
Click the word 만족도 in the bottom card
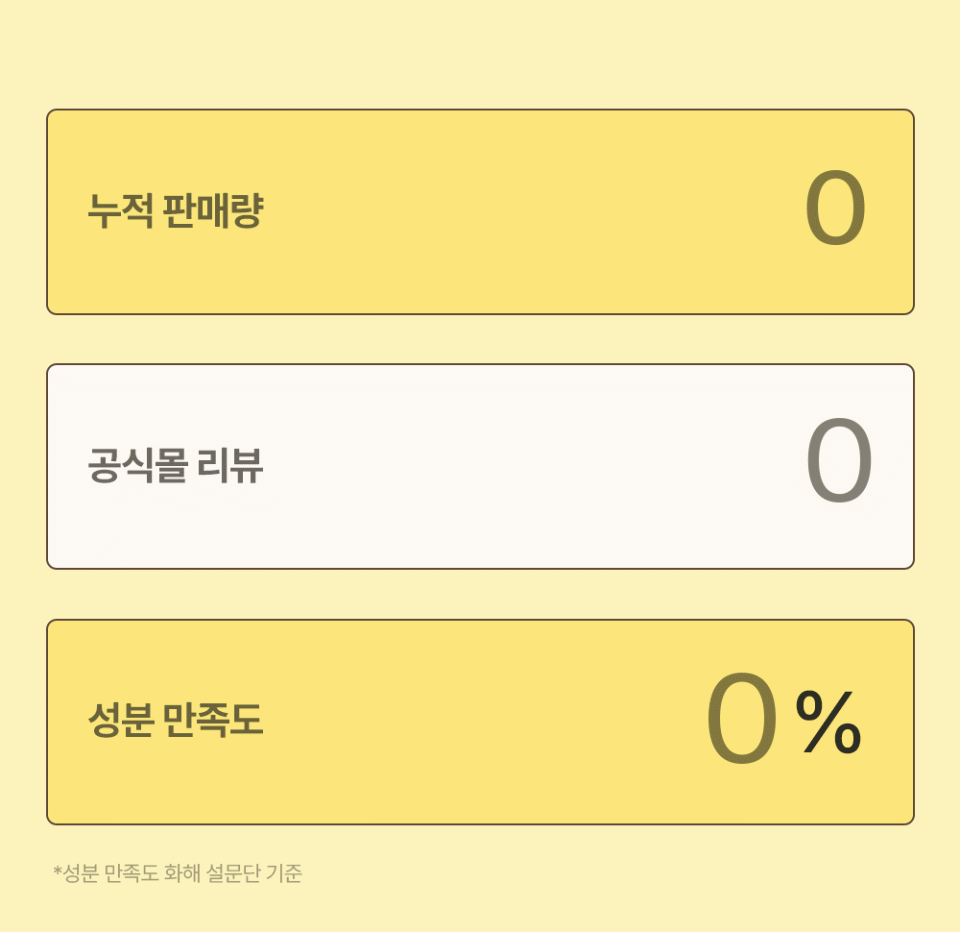[x=212, y=721]
